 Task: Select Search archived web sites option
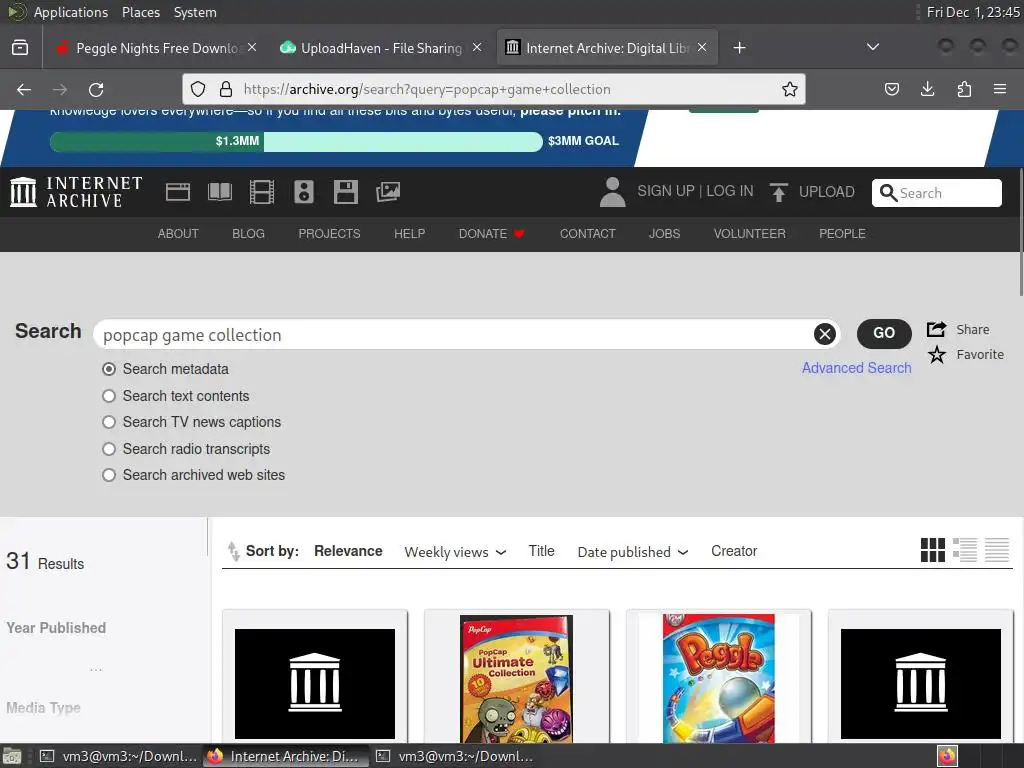109,475
